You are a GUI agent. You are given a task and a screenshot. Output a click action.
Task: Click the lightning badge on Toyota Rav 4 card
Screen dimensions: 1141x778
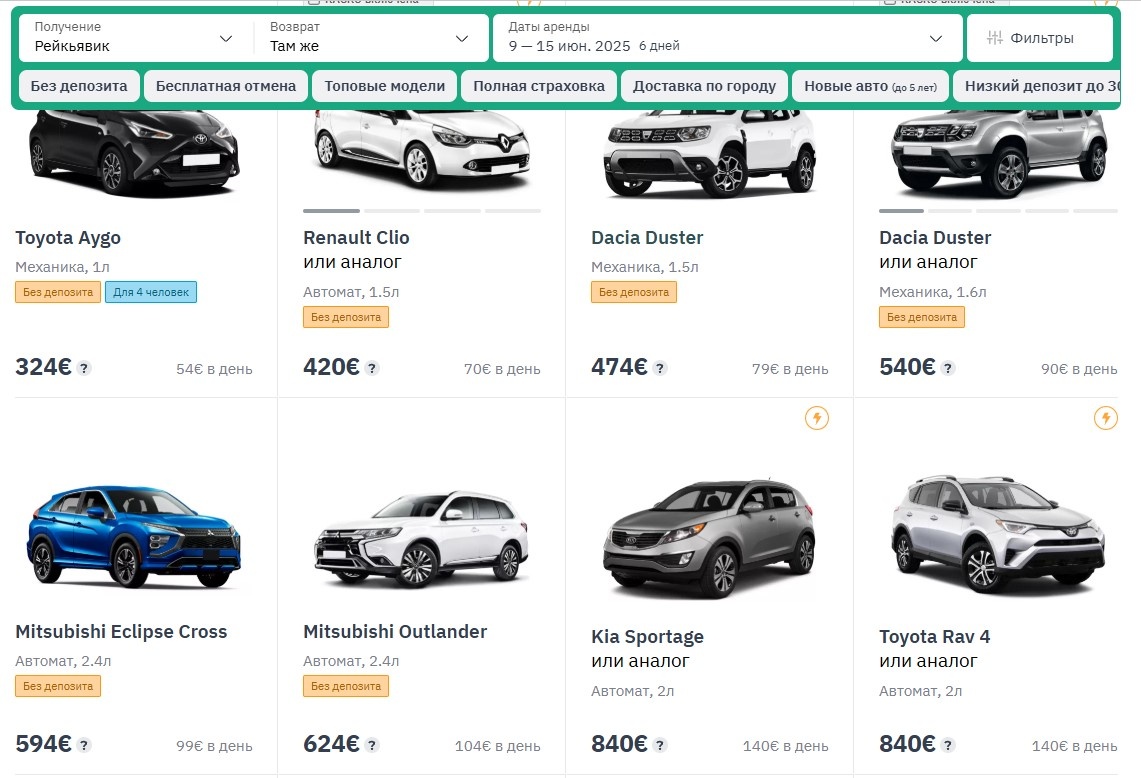coord(1105,419)
